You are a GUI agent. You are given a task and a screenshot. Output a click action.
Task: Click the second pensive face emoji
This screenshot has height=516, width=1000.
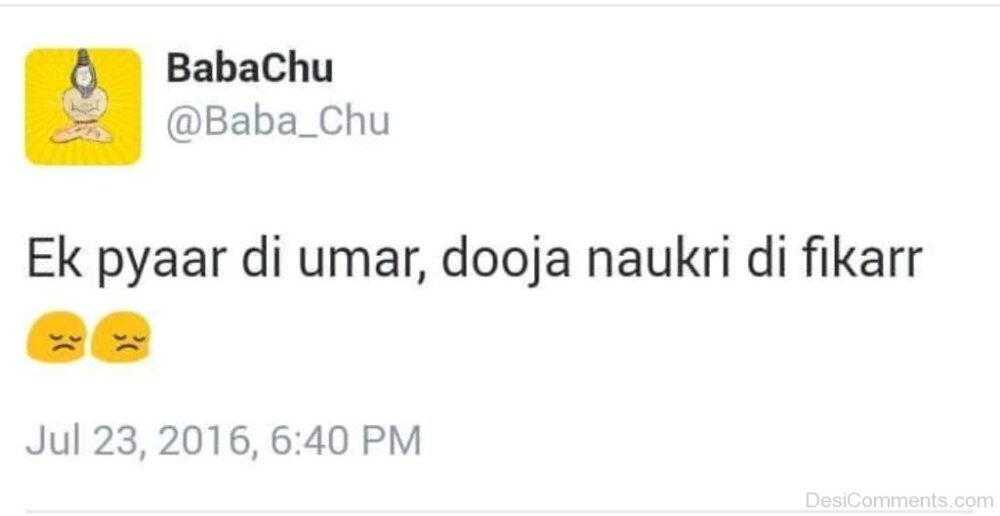tap(121, 337)
